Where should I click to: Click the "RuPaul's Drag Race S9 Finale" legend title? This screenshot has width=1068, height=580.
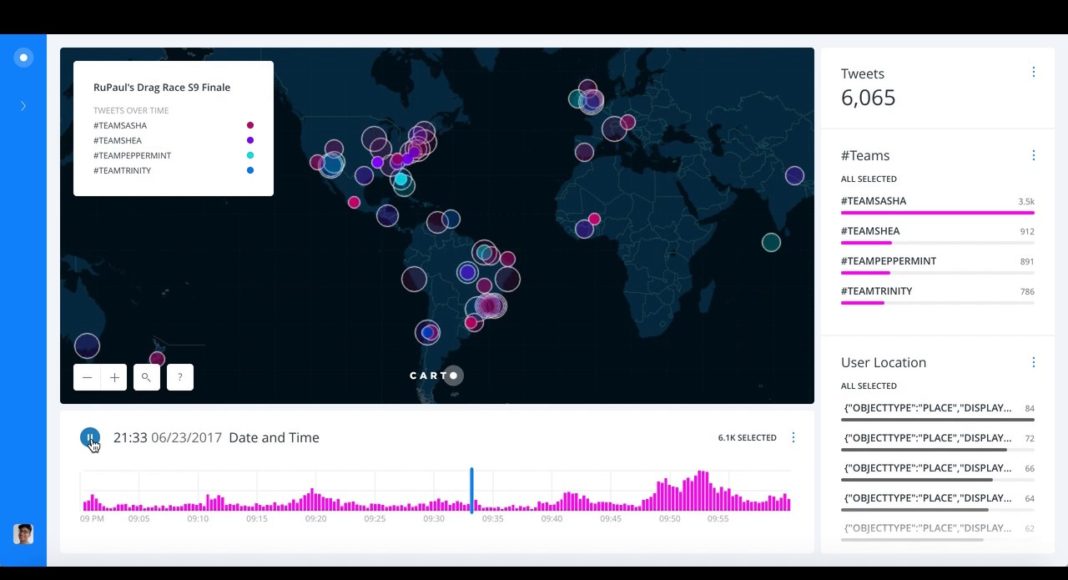(x=161, y=87)
